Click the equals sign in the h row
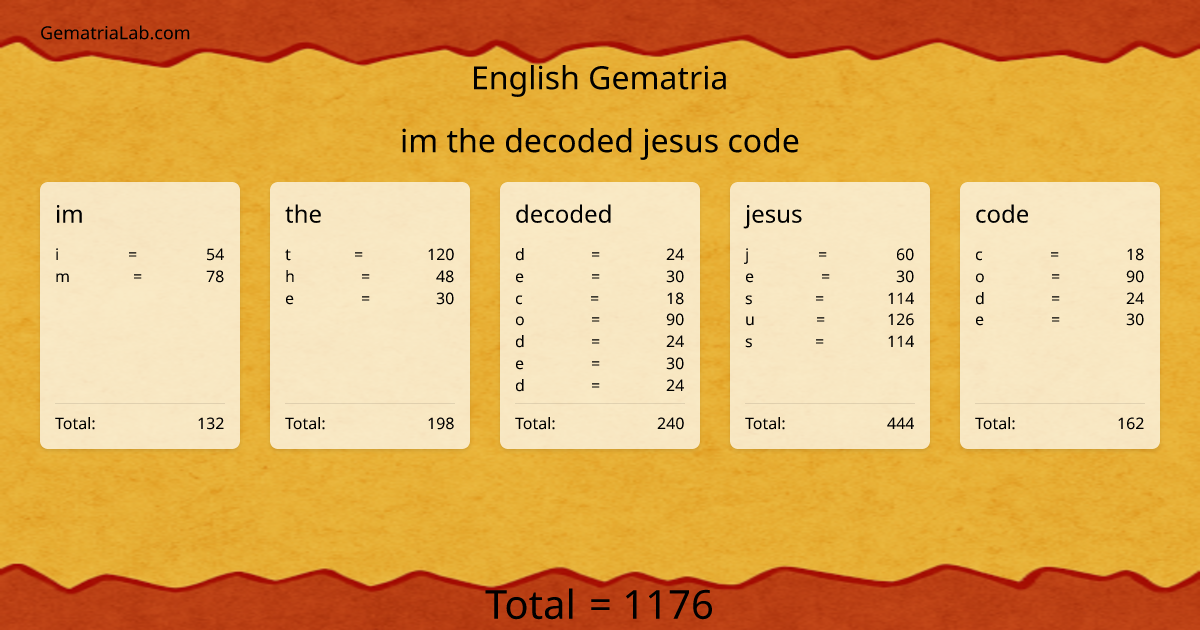This screenshot has height=630, width=1200. [366, 276]
